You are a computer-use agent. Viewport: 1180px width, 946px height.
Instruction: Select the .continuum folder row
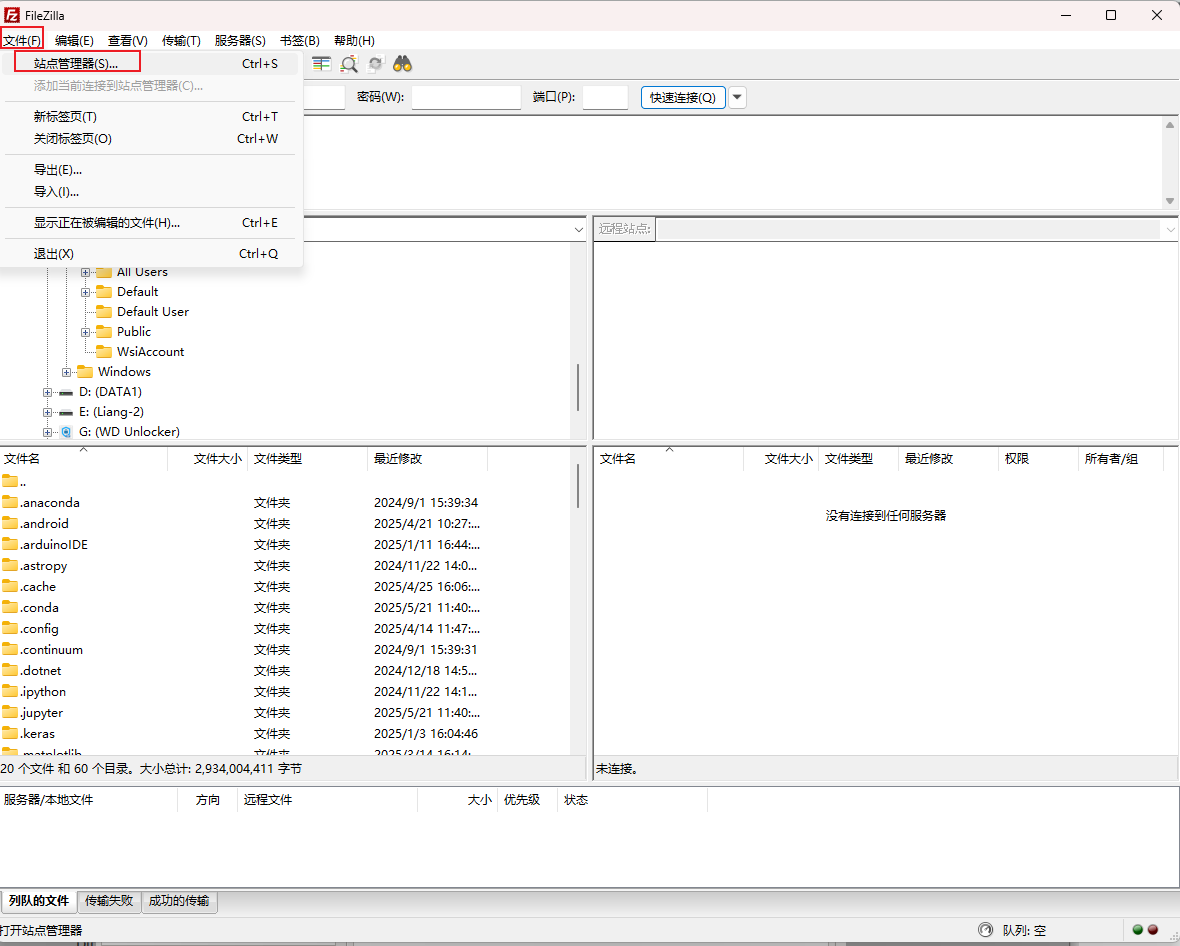286,649
